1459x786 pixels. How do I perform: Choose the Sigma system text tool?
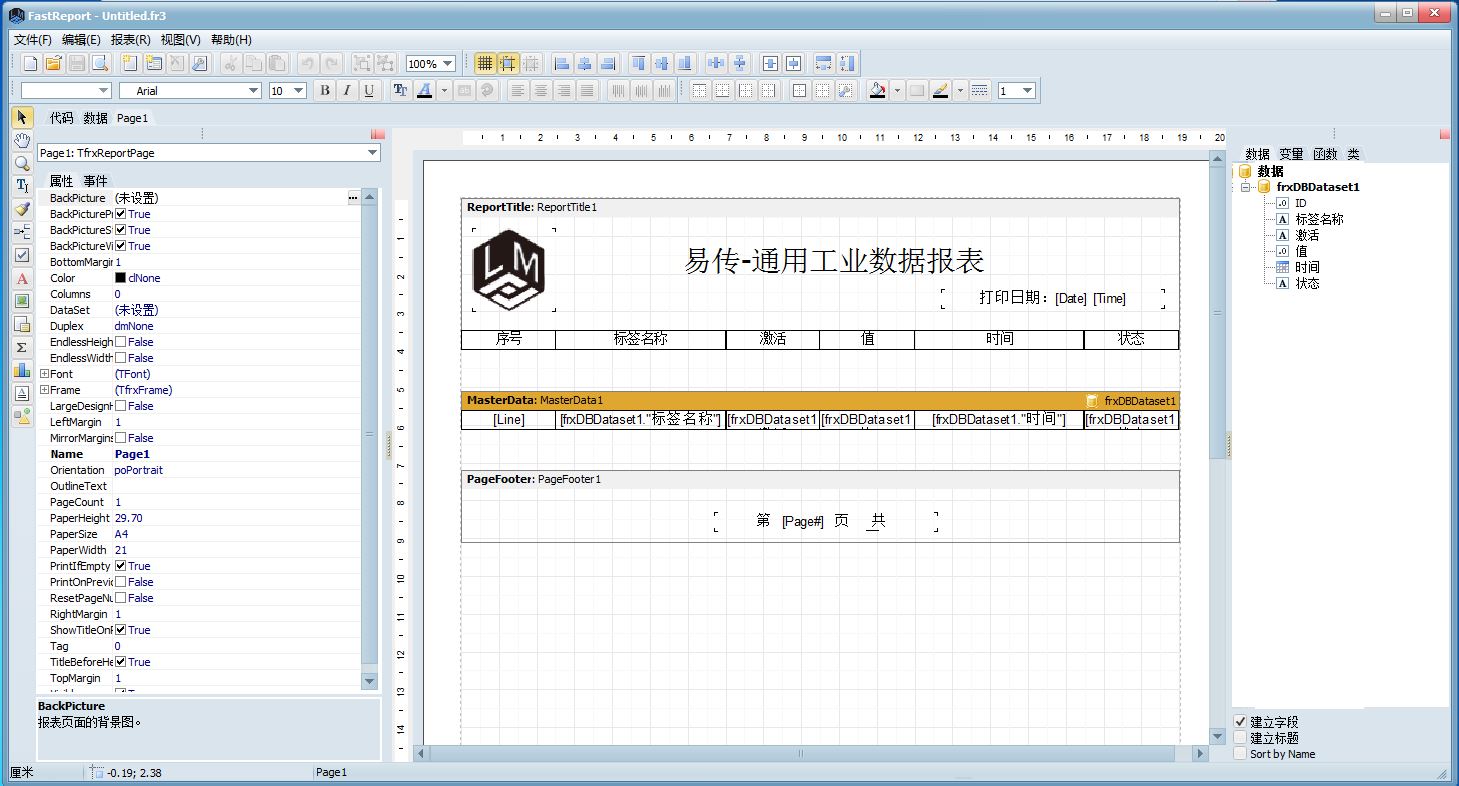(x=22, y=347)
